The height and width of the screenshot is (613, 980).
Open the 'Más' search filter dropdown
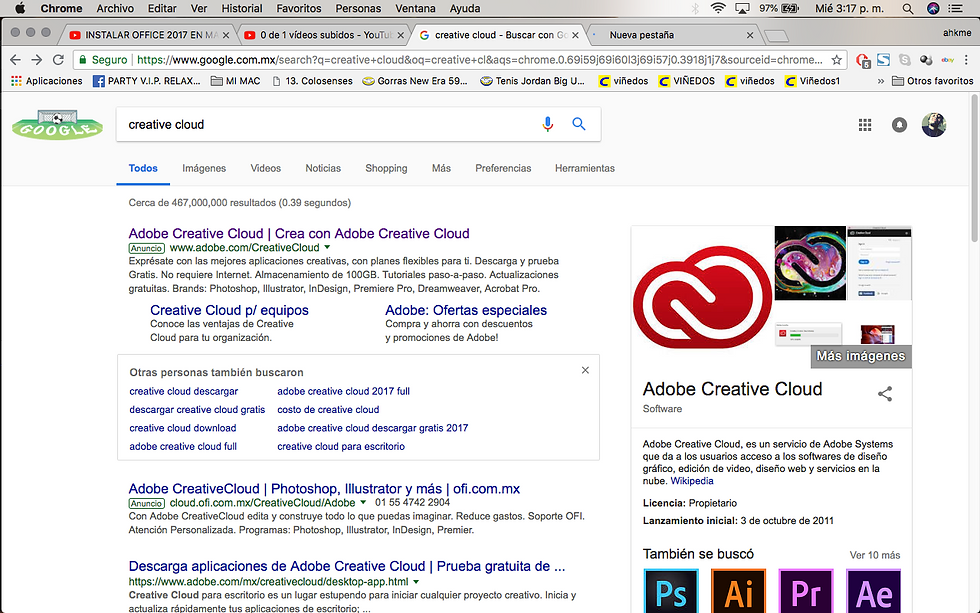coord(441,168)
